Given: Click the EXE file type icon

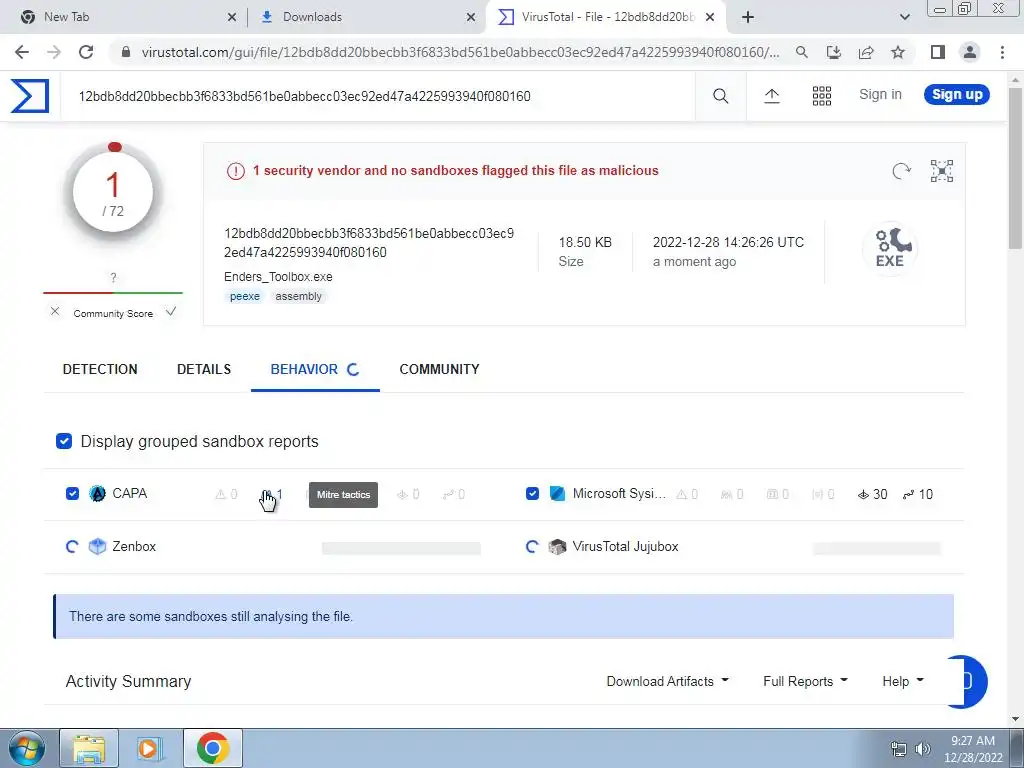Looking at the screenshot, I should [889, 248].
